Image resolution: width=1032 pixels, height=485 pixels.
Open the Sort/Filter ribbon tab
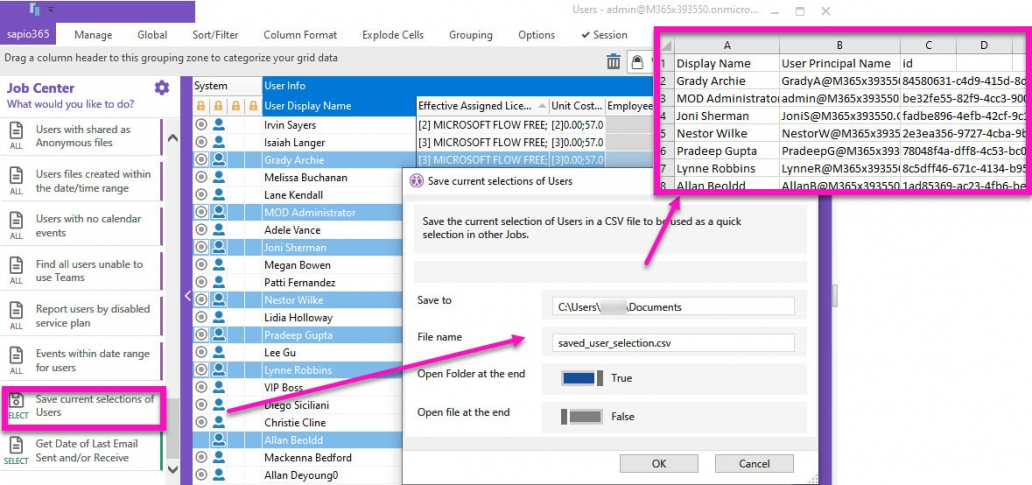[215, 35]
